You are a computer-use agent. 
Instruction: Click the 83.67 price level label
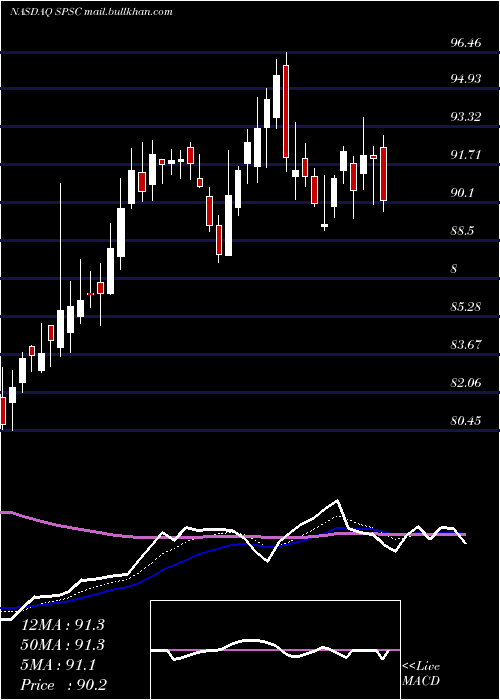point(466,345)
